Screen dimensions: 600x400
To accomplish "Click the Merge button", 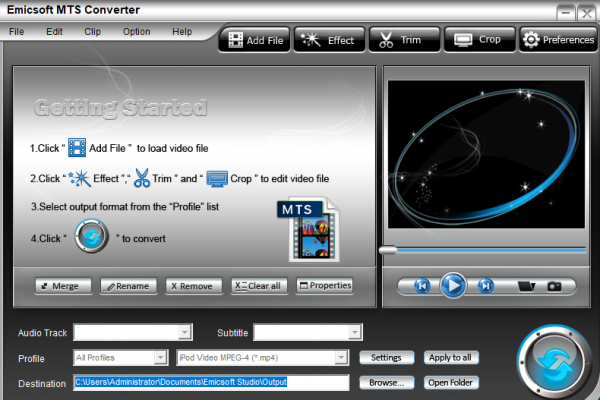I will click(64, 286).
